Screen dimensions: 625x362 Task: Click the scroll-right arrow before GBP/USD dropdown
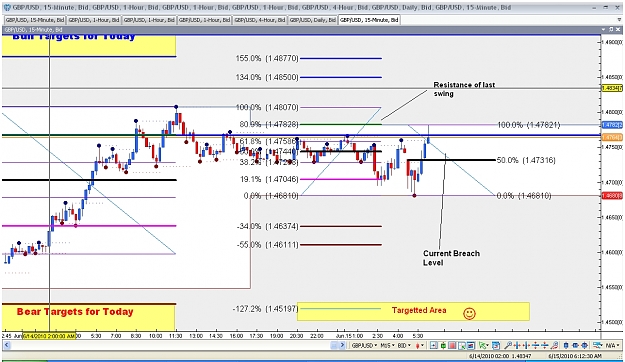click(x=342, y=345)
